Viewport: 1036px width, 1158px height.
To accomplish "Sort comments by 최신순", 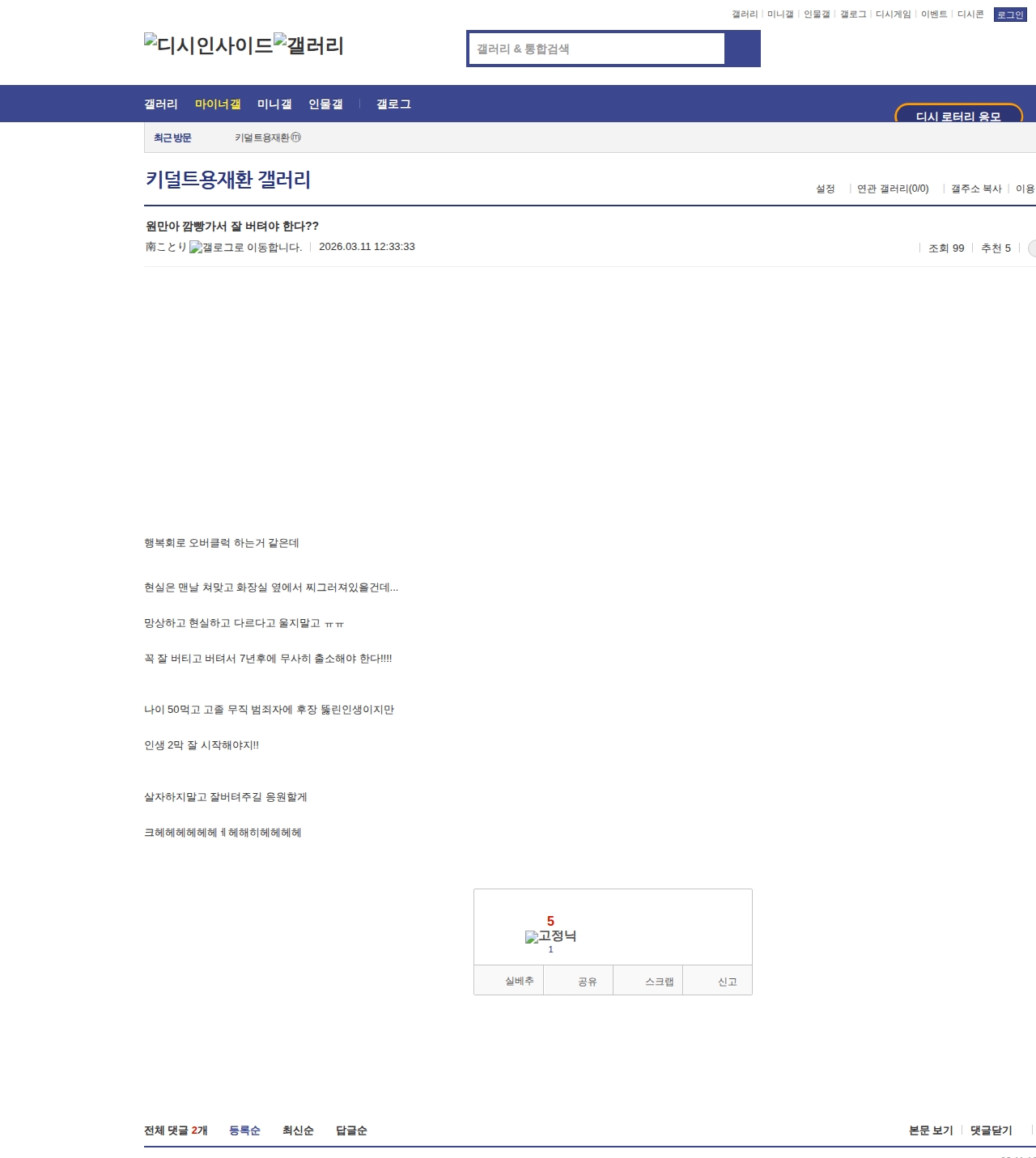I will tap(298, 1130).
